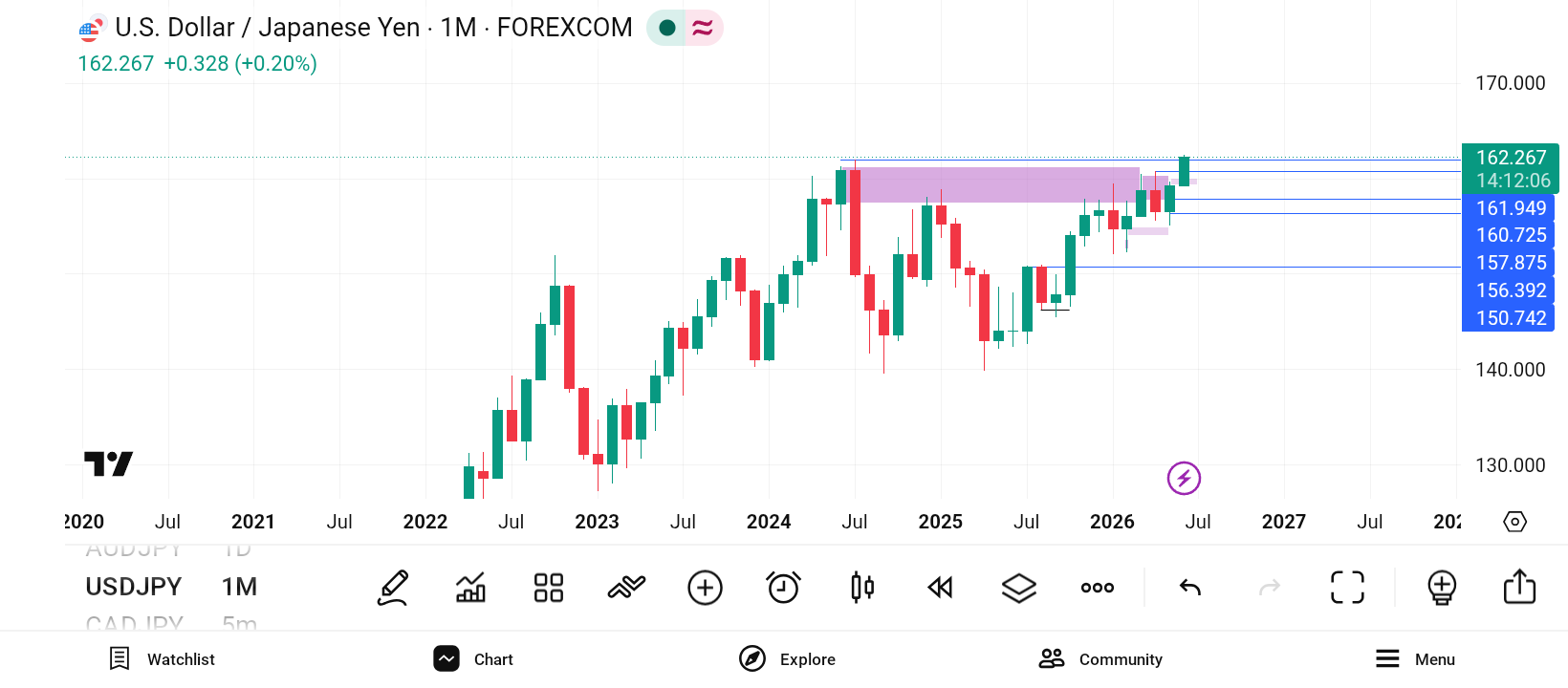
Task: Open more options three circles icon
Action: (x=1098, y=588)
